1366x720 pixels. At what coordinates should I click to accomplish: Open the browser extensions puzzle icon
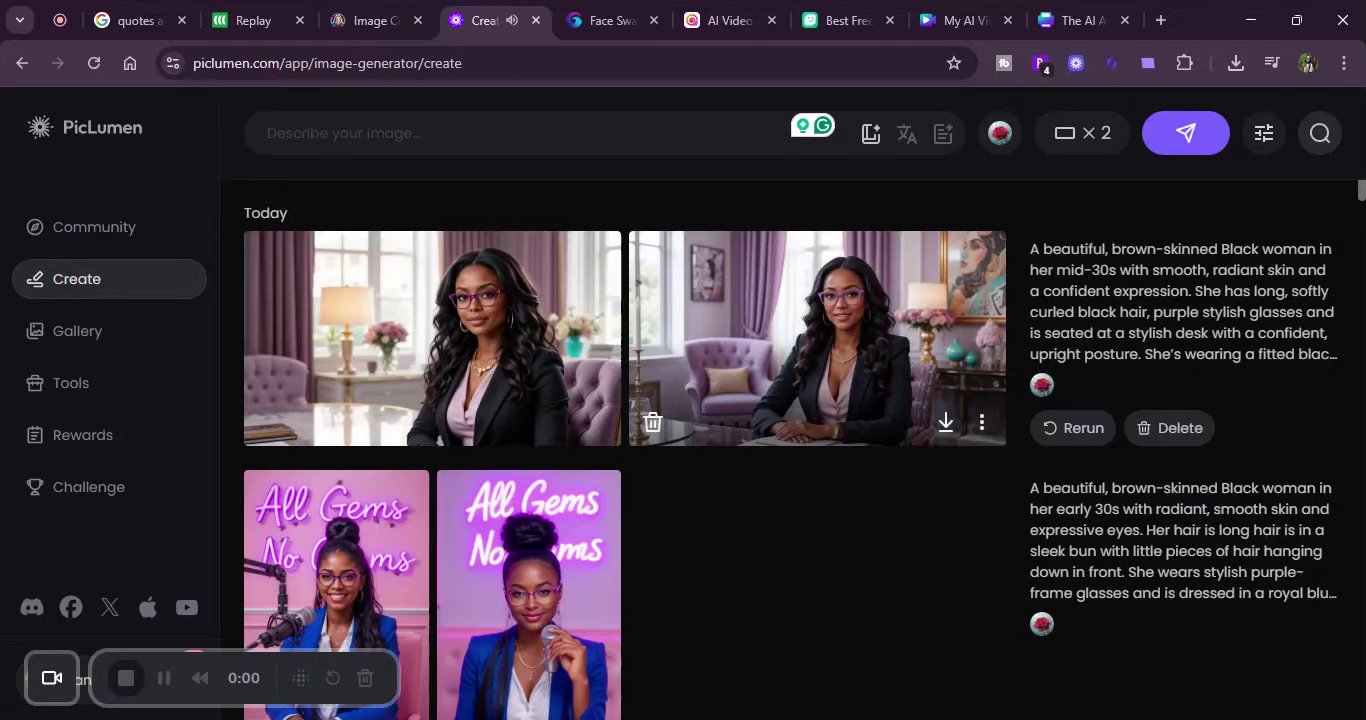(1184, 63)
